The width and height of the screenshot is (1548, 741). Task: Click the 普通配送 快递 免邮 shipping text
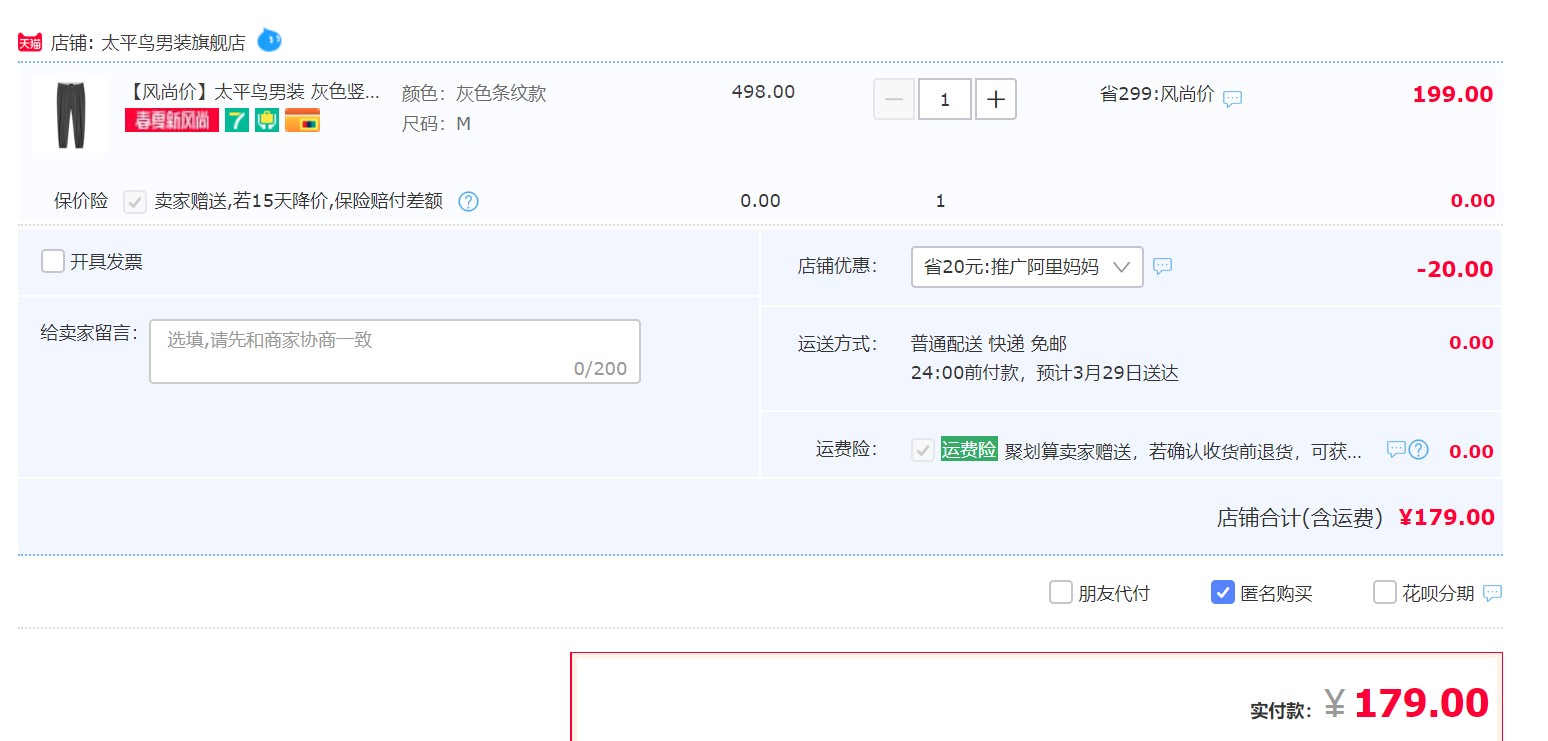pyautogui.click(x=989, y=344)
